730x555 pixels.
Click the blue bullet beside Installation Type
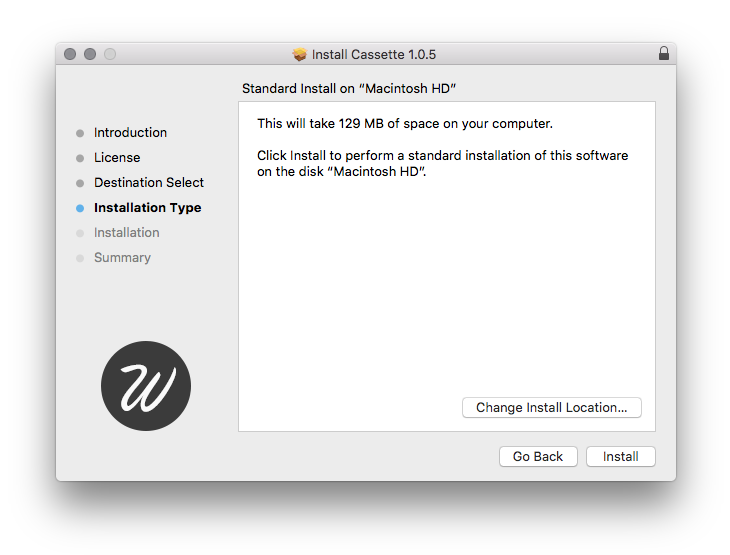(80, 208)
